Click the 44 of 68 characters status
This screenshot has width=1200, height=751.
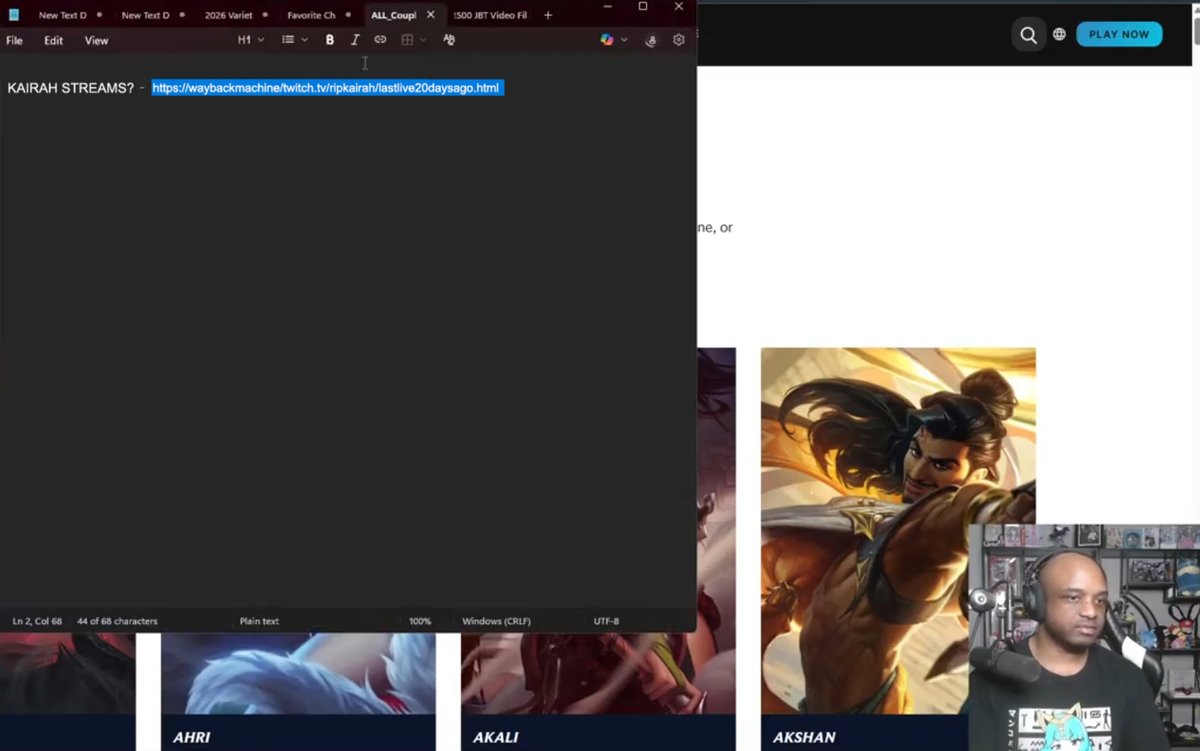click(117, 621)
